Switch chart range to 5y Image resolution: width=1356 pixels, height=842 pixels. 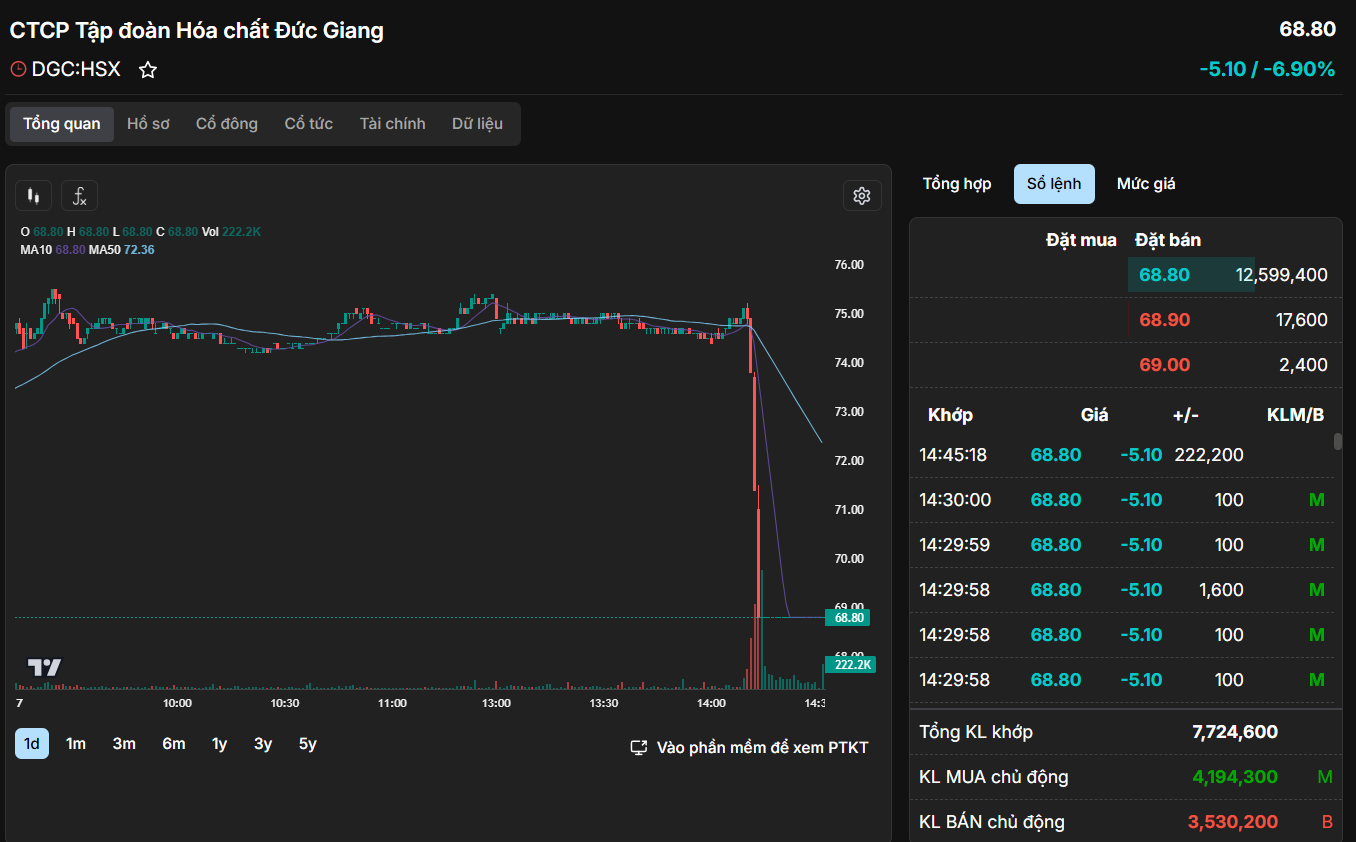(x=307, y=744)
